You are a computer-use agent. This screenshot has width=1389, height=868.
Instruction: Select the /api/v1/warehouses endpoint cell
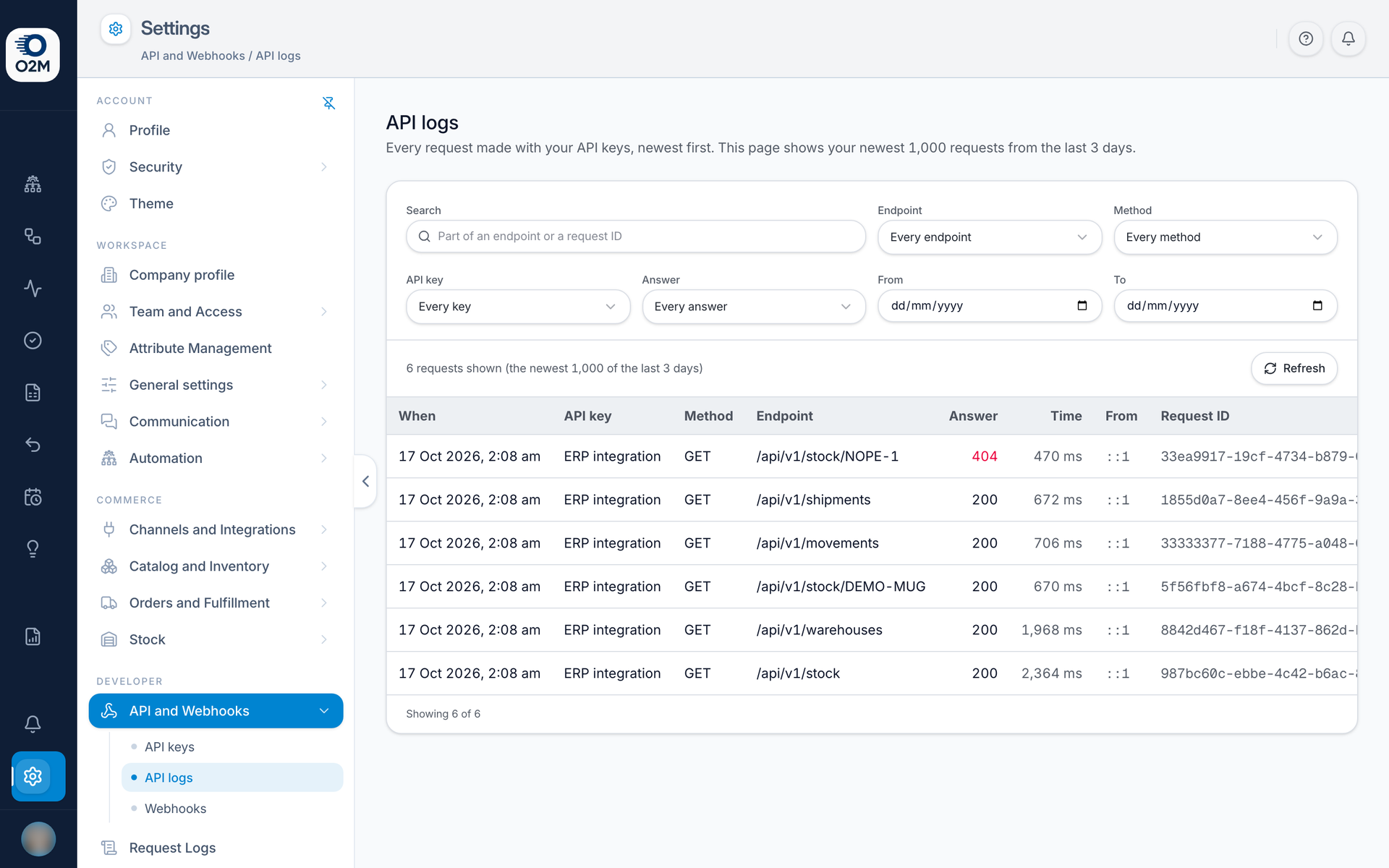(x=819, y=630)
